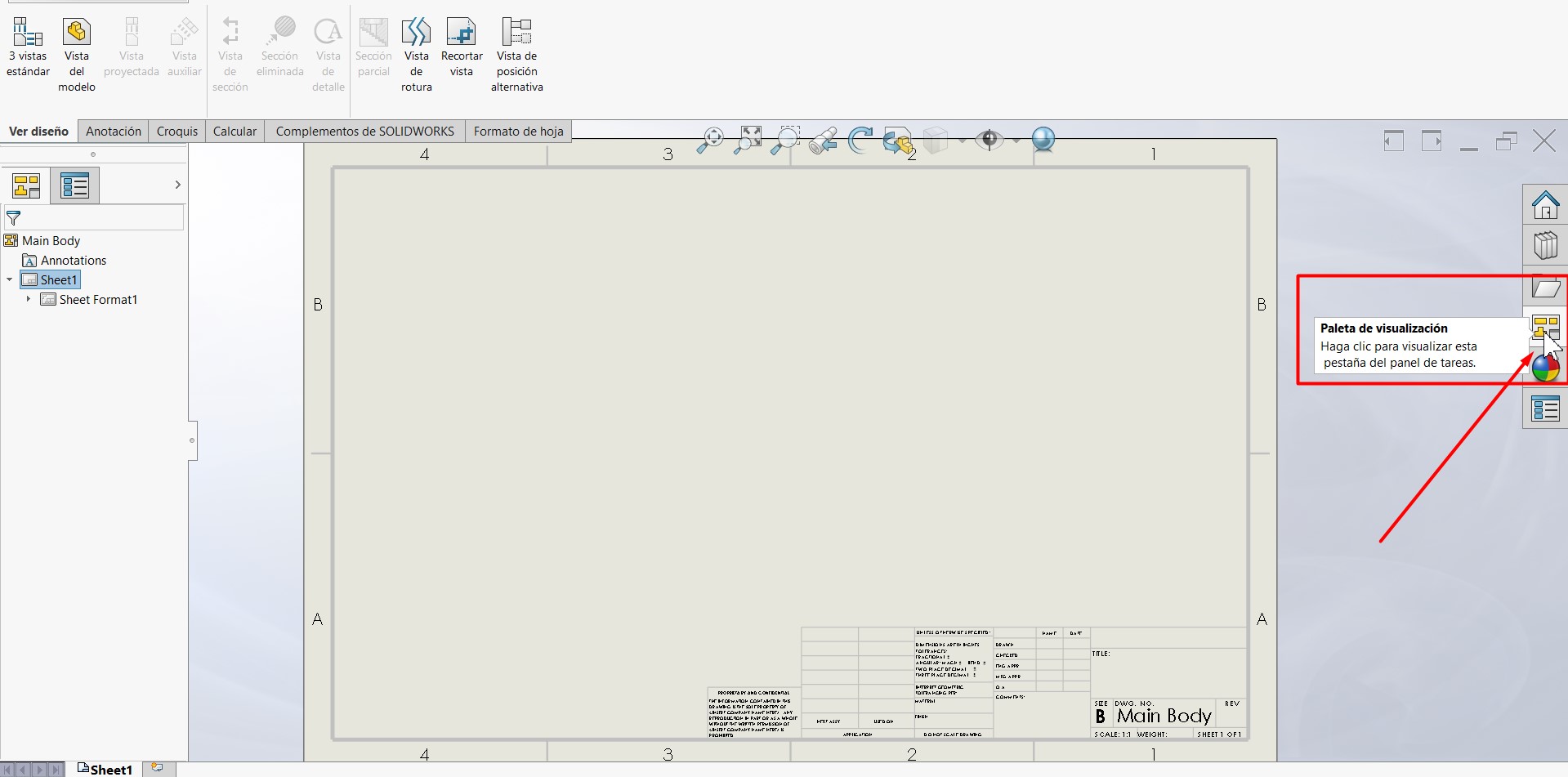This screenshot has height=777, width=1568.
Task: Insert 3 vistas estándar views
Action: click(x=28, y=47)
